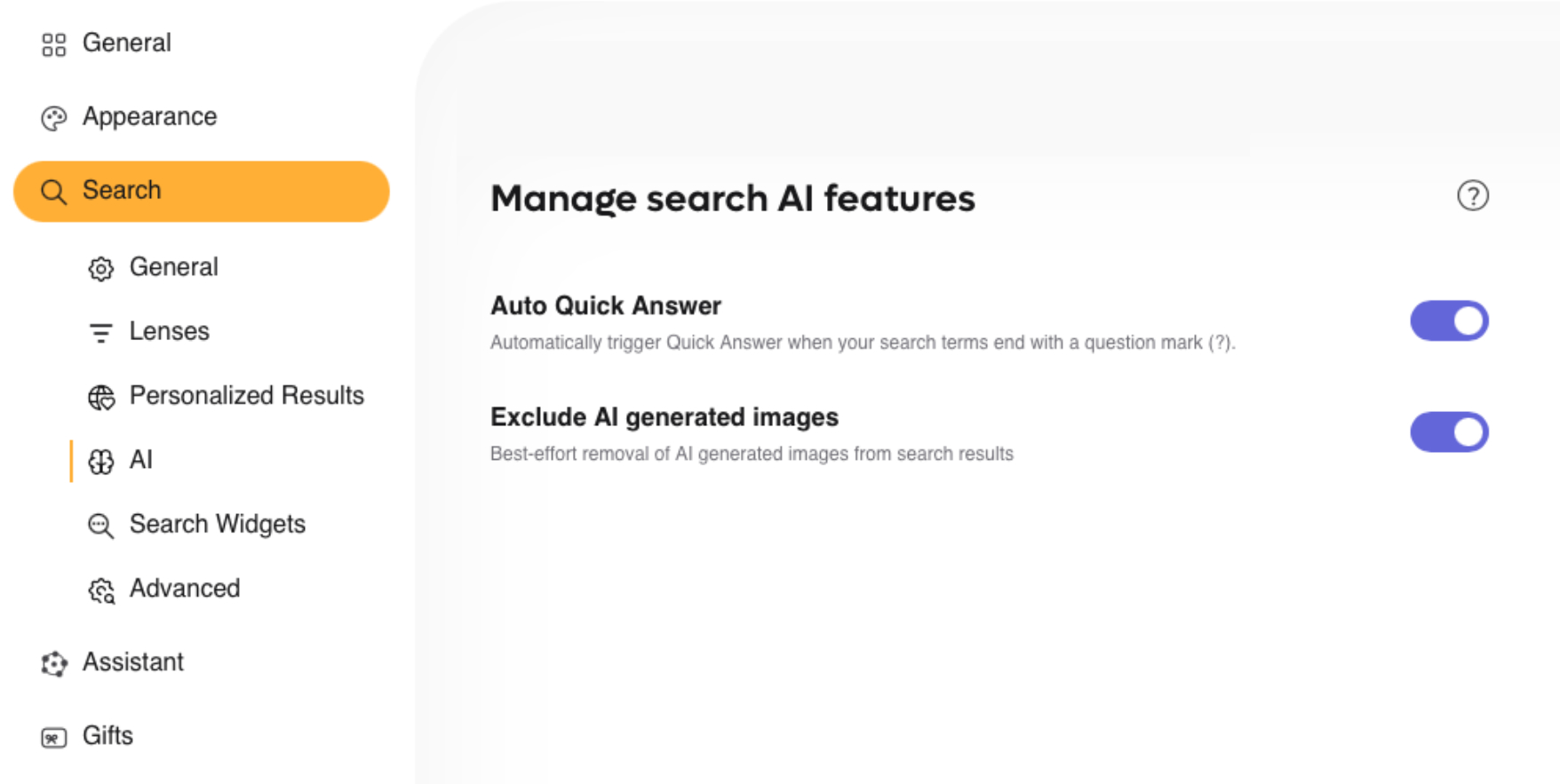Navigate to the Assistant section
This screenshot has width=1560, height=784.
pyautogui.click(x=132, y=662)
